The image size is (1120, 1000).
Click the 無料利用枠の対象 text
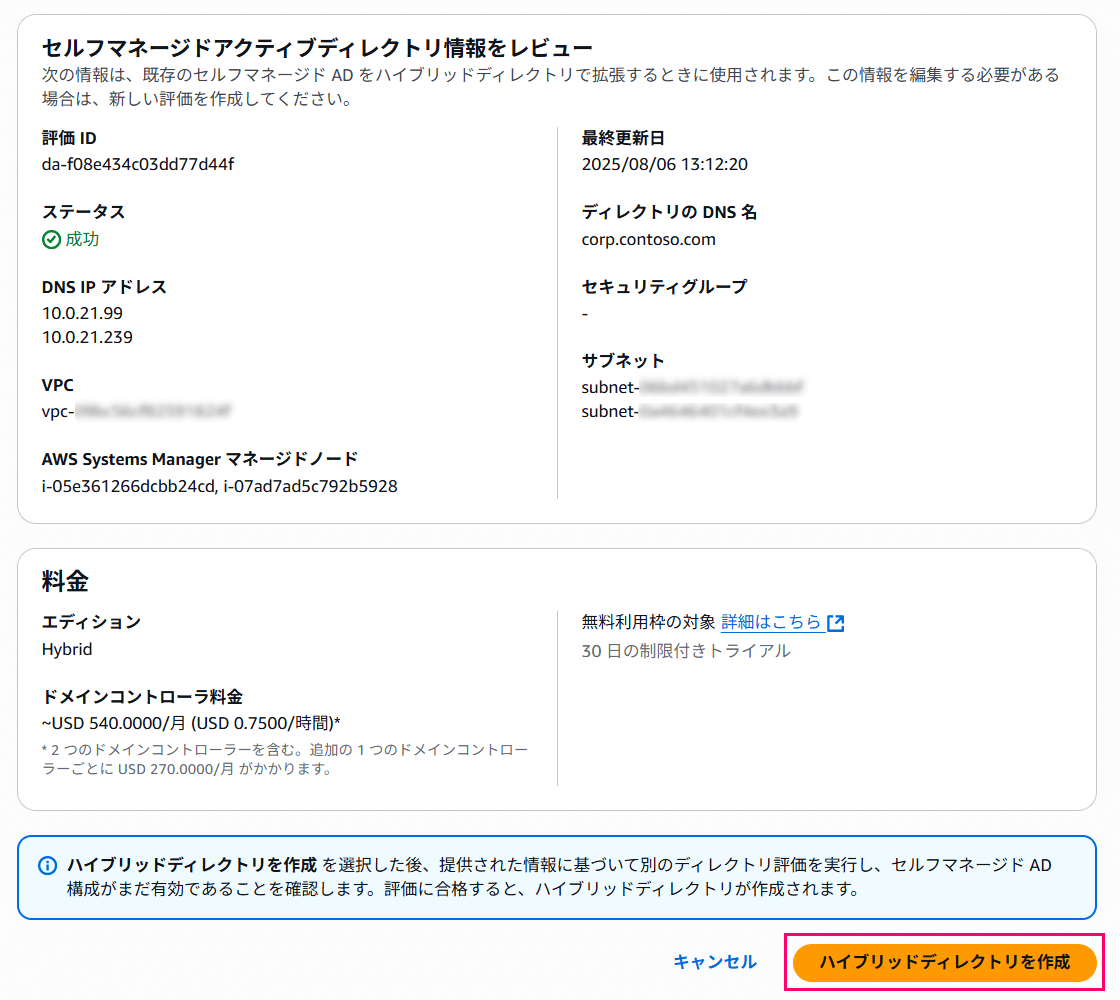648,622
